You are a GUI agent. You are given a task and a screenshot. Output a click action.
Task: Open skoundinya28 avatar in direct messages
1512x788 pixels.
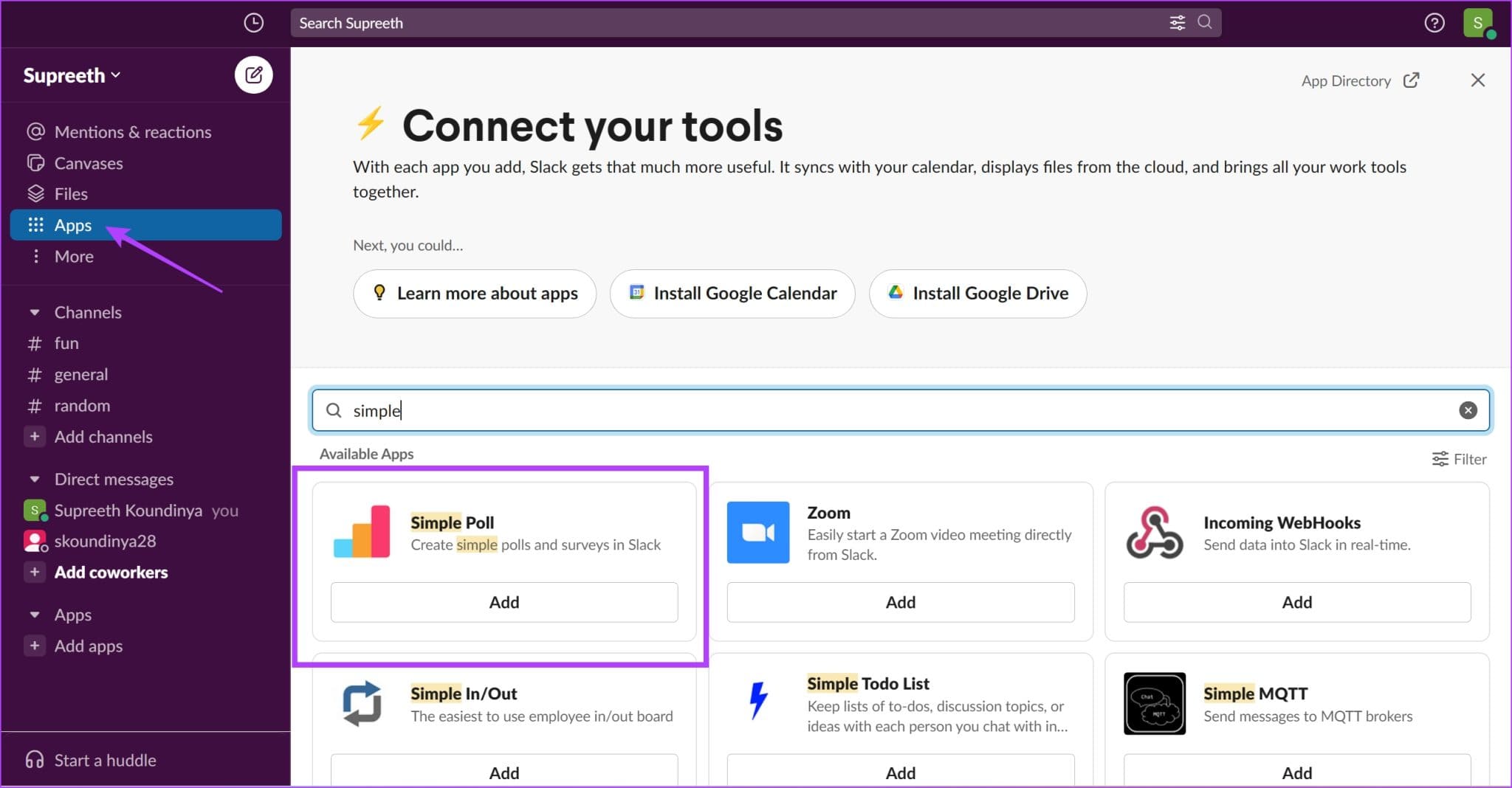[35, 541]
